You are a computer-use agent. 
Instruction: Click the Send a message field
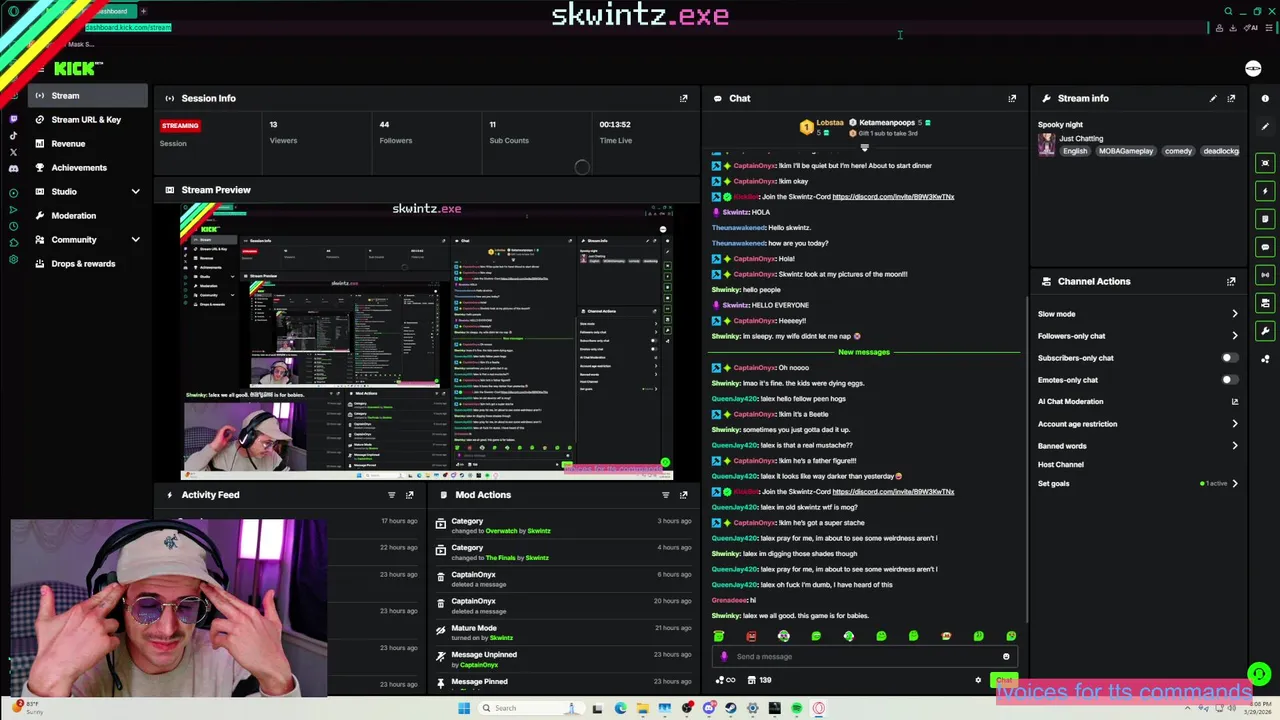(865, 657)
